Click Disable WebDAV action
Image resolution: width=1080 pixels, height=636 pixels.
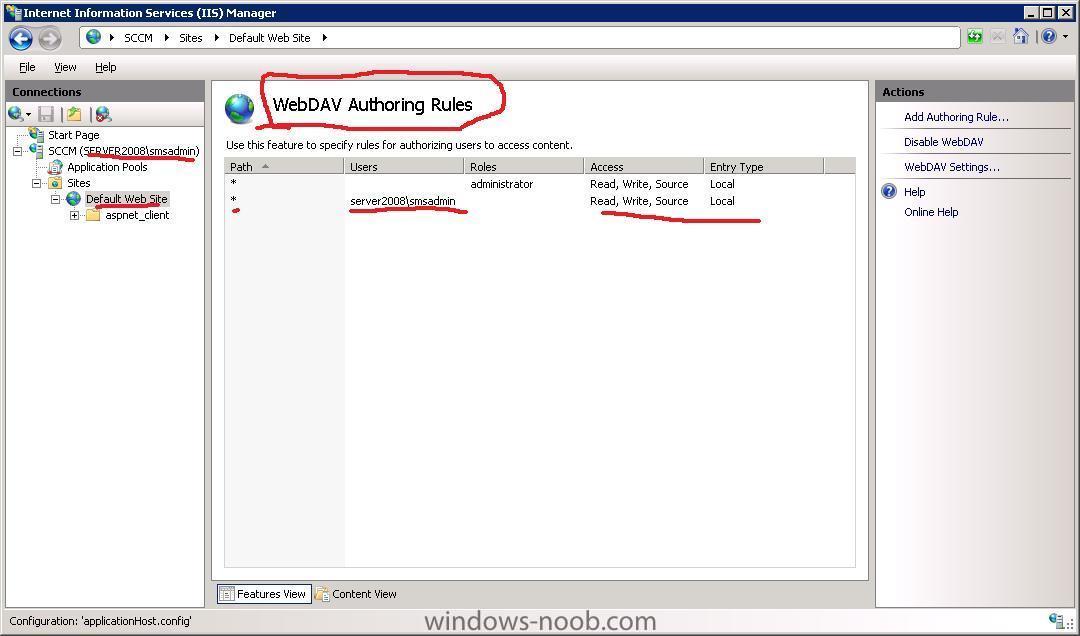click(944, 142)
